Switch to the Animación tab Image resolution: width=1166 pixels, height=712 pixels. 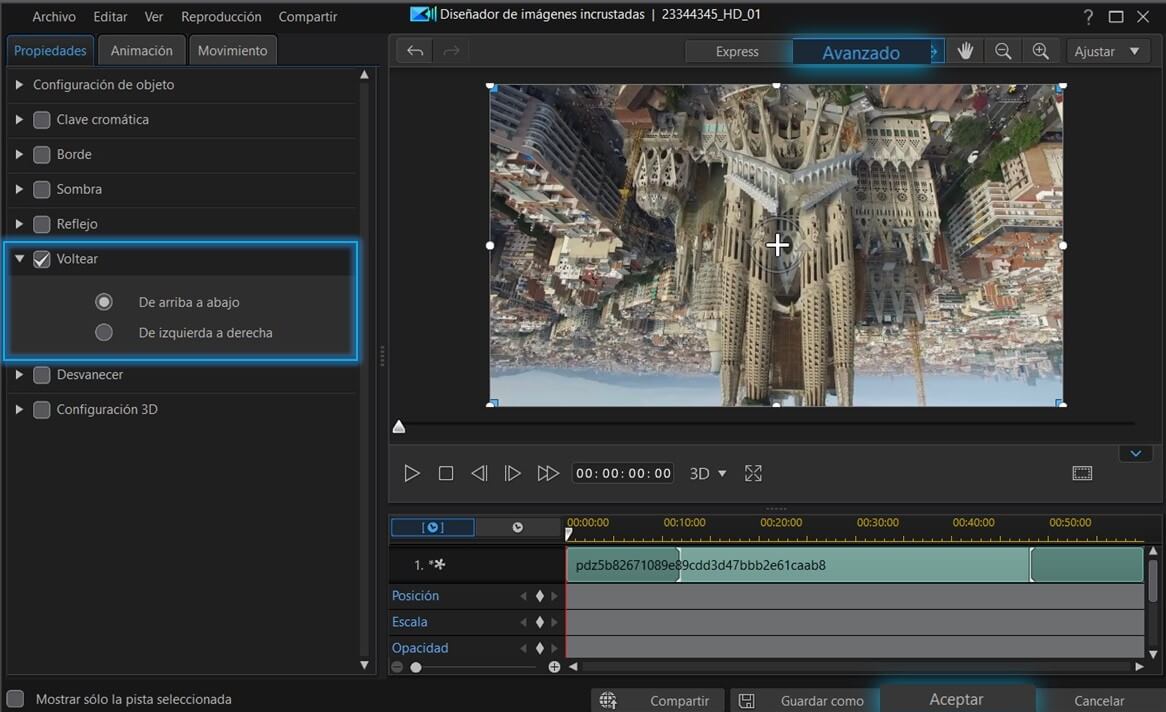[141, 50]
